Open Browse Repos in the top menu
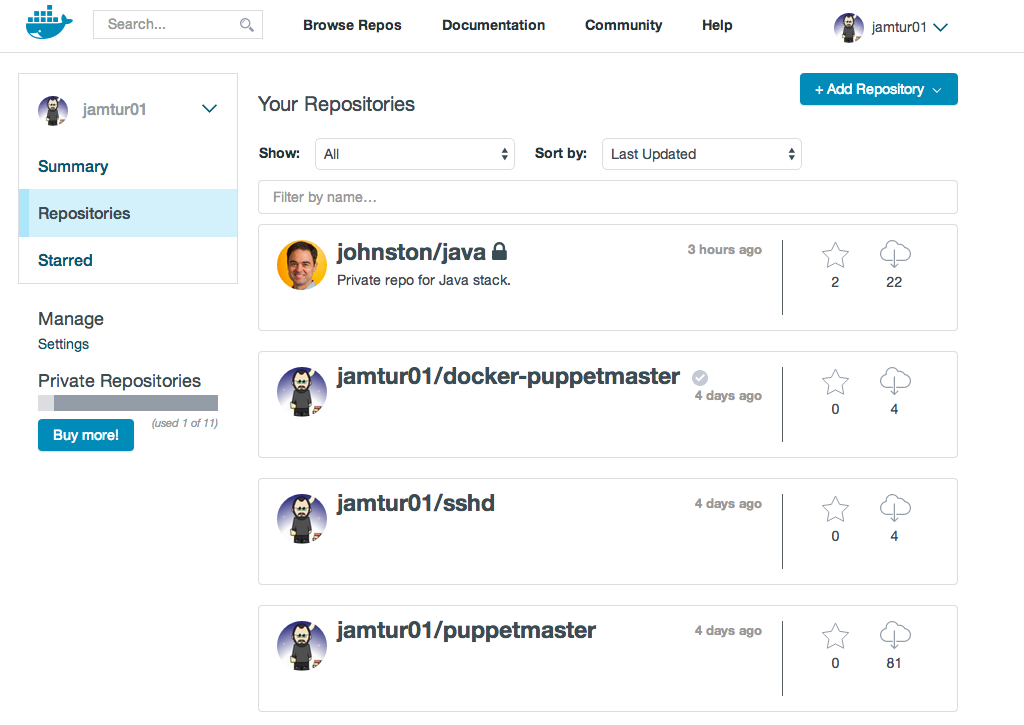Viewport: 1024px width, 725px height. 352,25
